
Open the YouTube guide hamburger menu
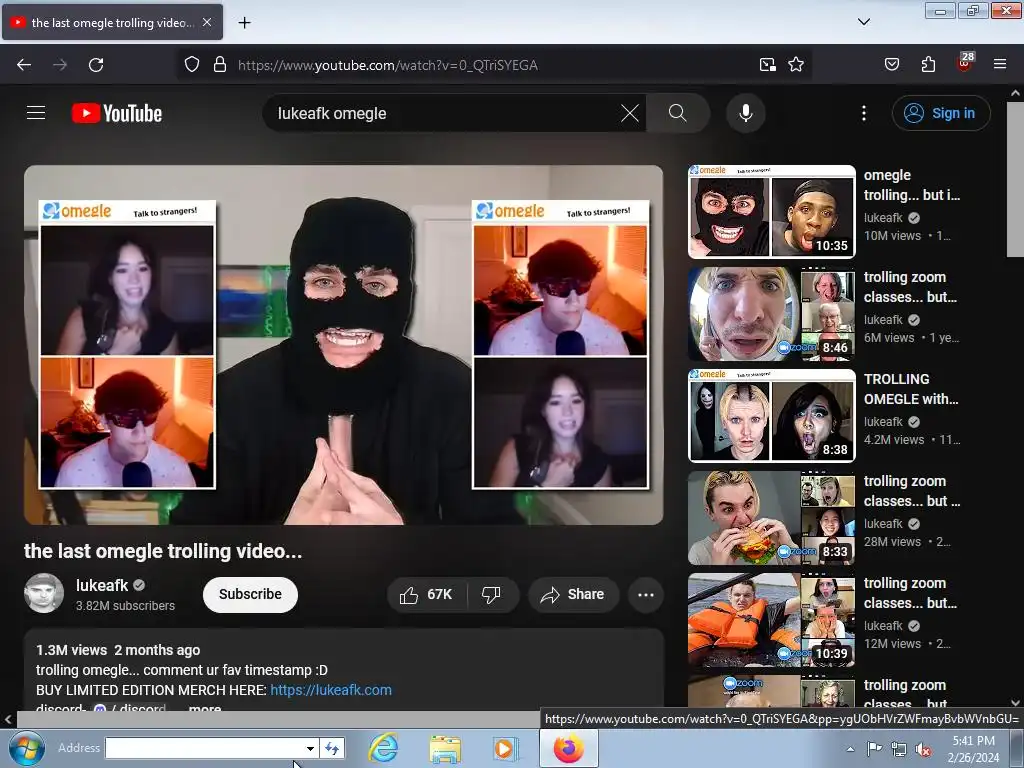(36, 113)
